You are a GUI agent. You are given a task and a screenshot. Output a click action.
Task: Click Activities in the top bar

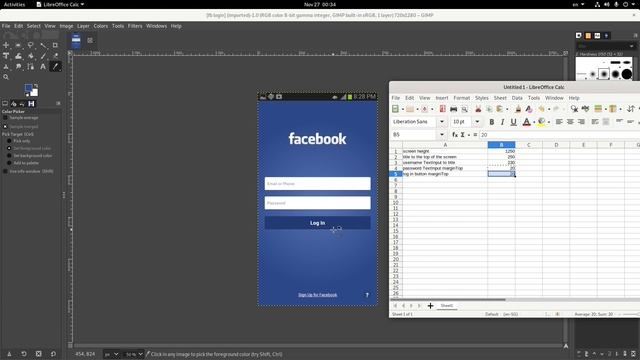[14, 4]
